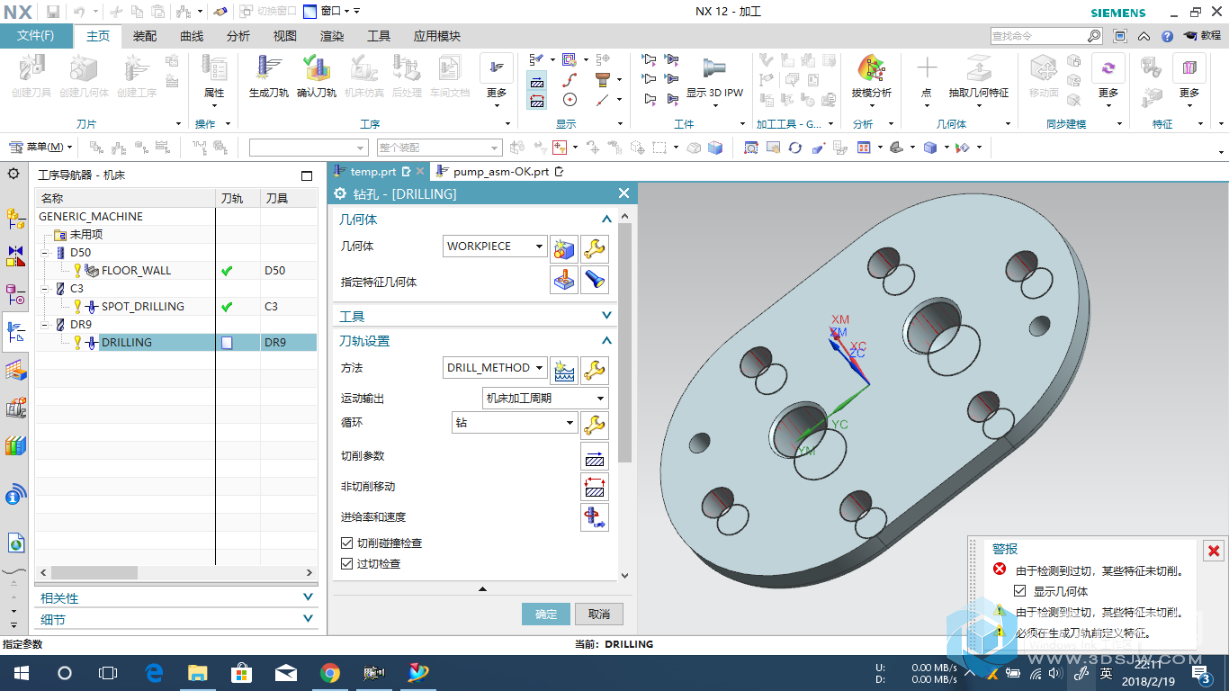
Task: Open Chrome from the Windows taskbar
Action: [330, 673]
